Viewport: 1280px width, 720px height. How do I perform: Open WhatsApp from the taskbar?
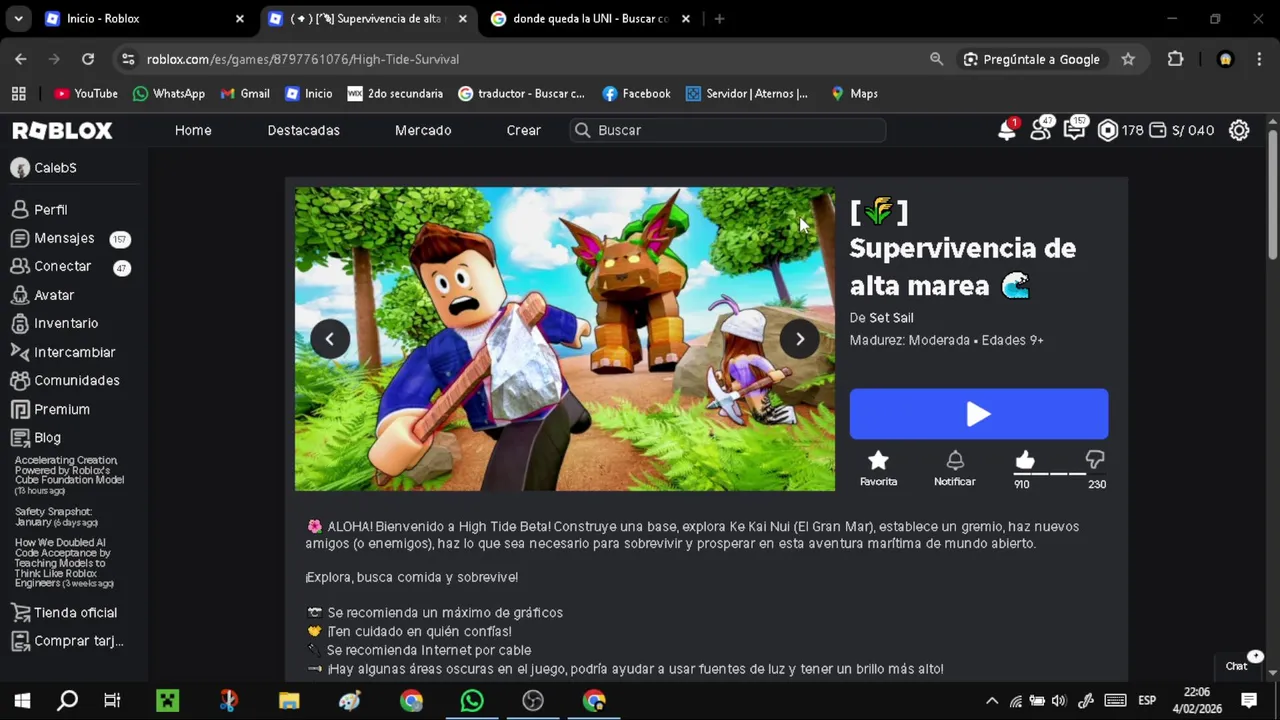tap(472, 701)
